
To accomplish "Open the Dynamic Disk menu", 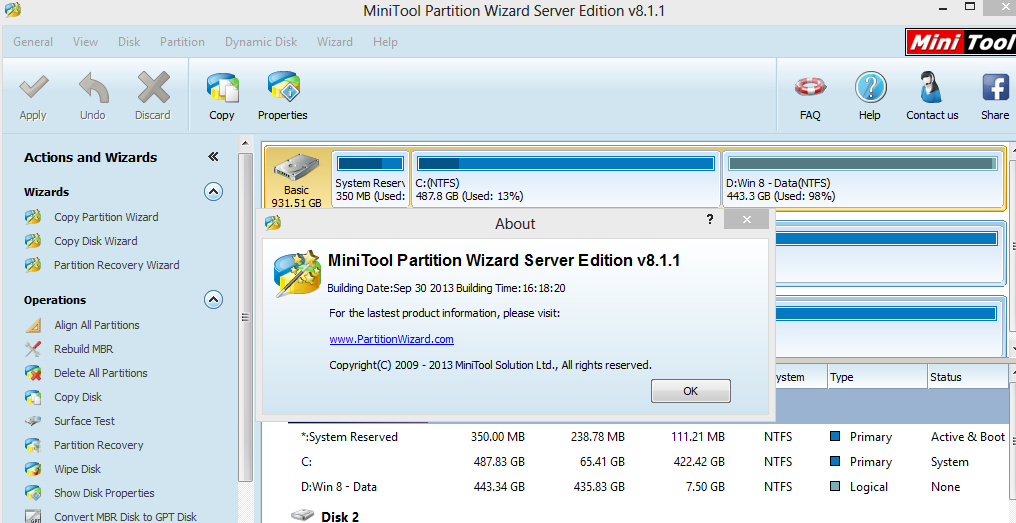I will coord(261,42).
